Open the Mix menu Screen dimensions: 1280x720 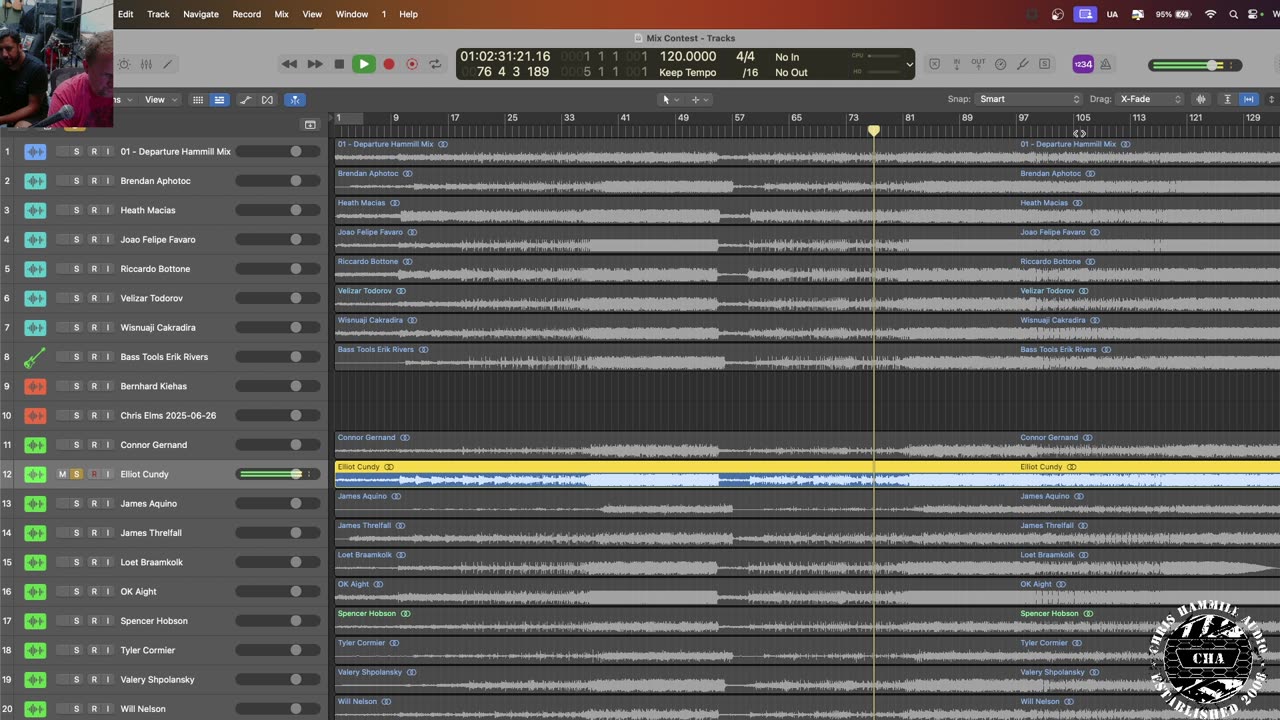coord(281,14)
